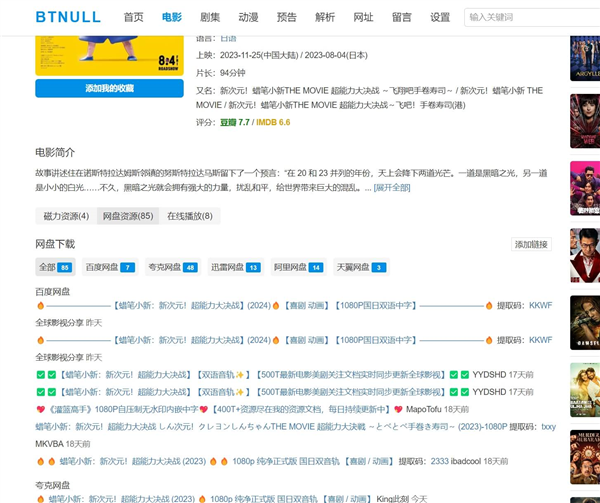
Task: Click the 夸克网盘 filter count badge 48
Action: tap(189, 268)
